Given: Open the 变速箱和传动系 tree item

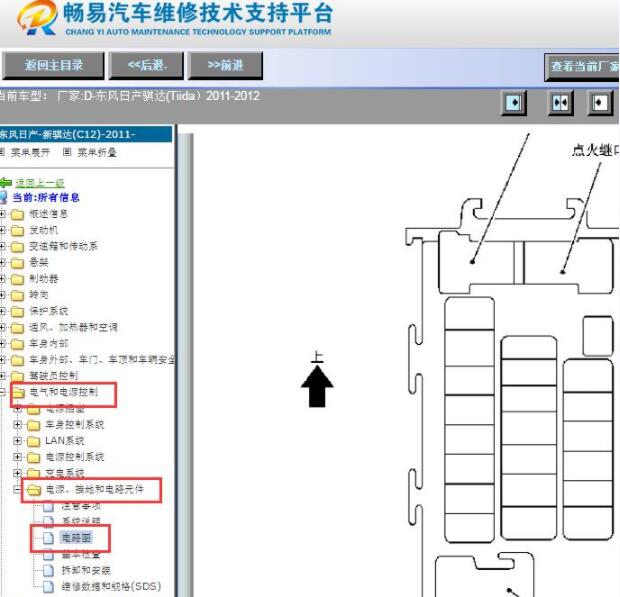Looking at the screenshot, I should [x=63, y=246].
